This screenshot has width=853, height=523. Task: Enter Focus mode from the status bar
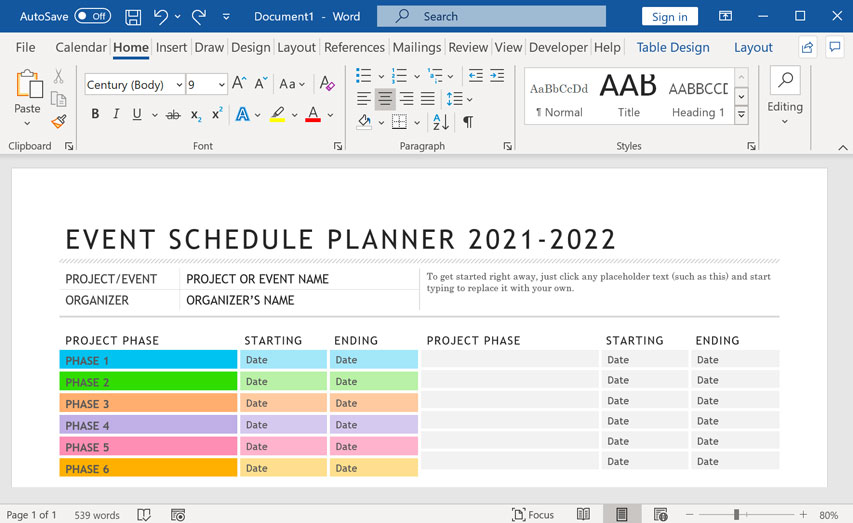click(x=532, y=515)
